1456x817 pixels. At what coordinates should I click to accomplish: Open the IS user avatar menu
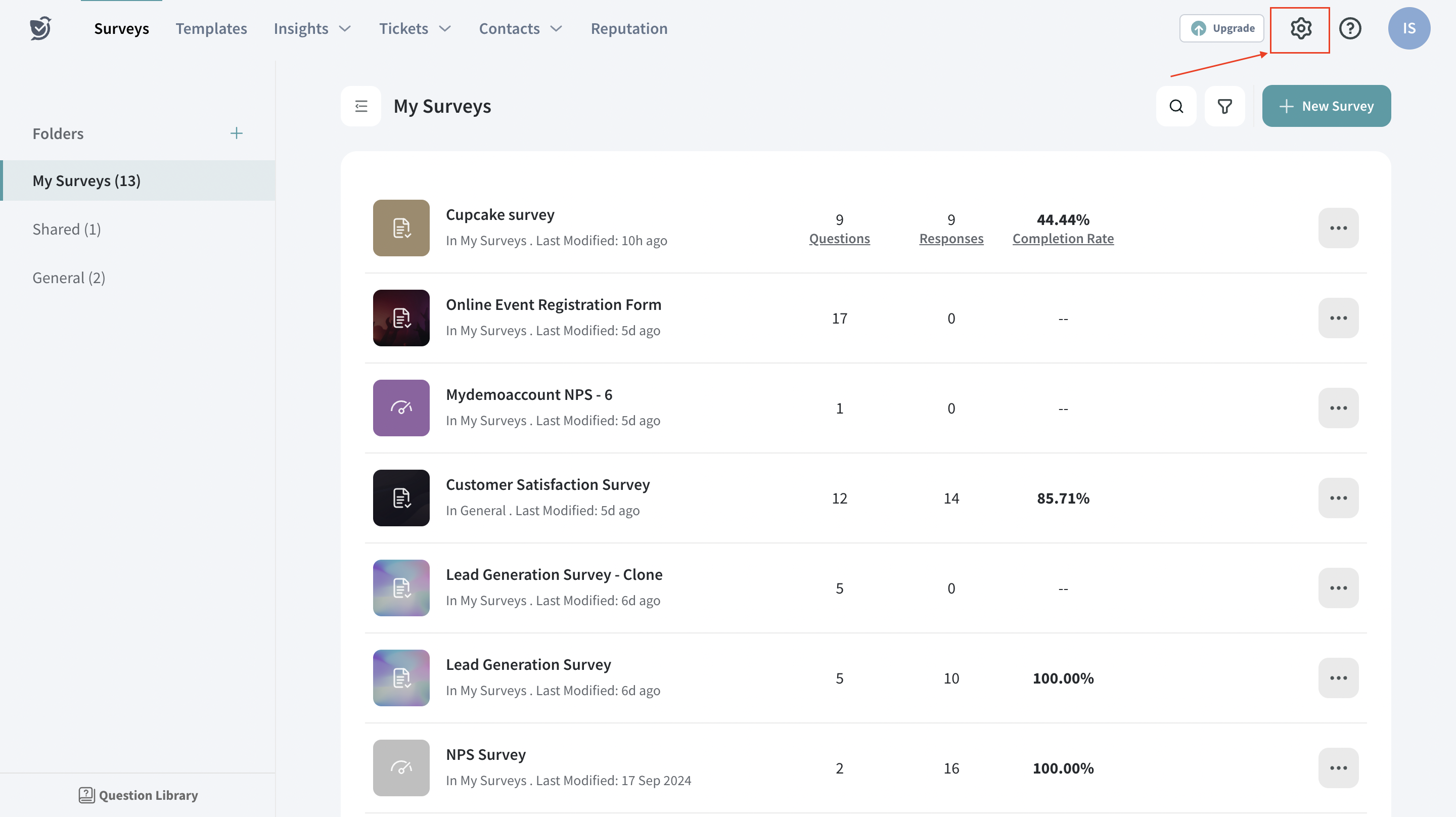point(1408,28)
